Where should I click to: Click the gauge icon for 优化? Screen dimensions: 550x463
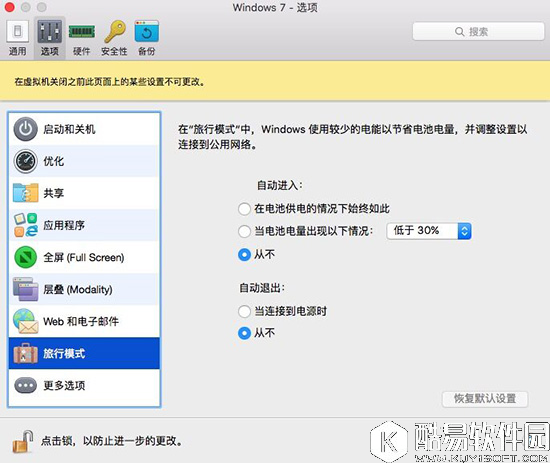25,161
